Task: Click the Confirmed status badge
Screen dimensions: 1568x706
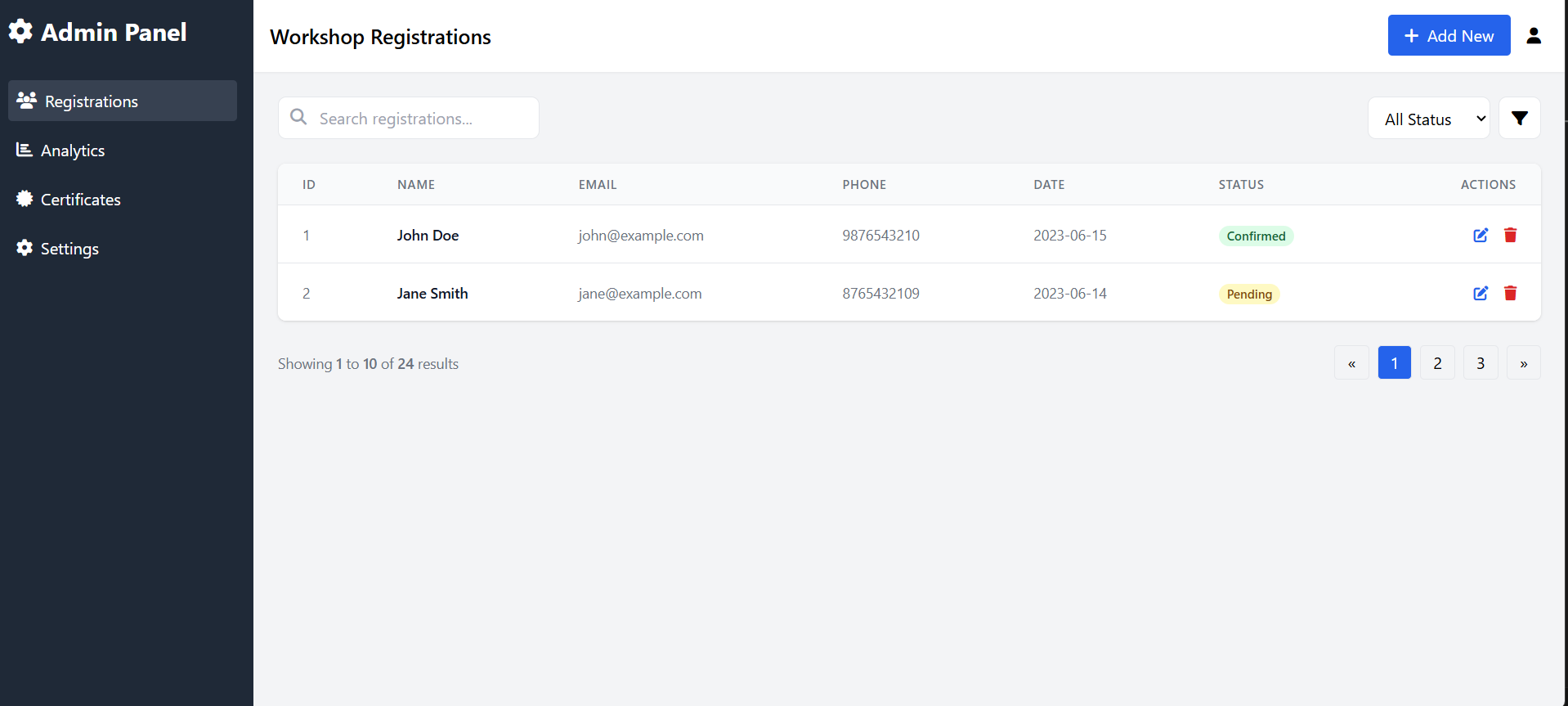Action: [x=1255, y=236]
